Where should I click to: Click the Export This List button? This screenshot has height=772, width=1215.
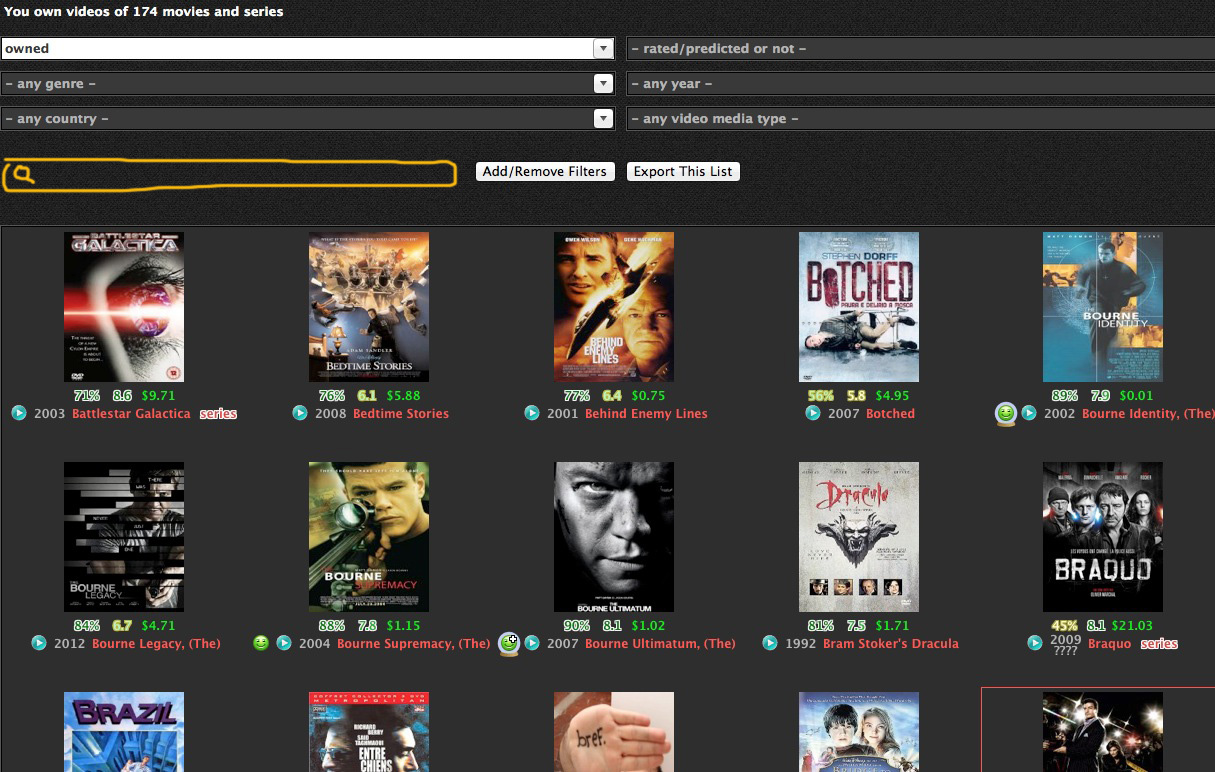[x=683, y=171]
